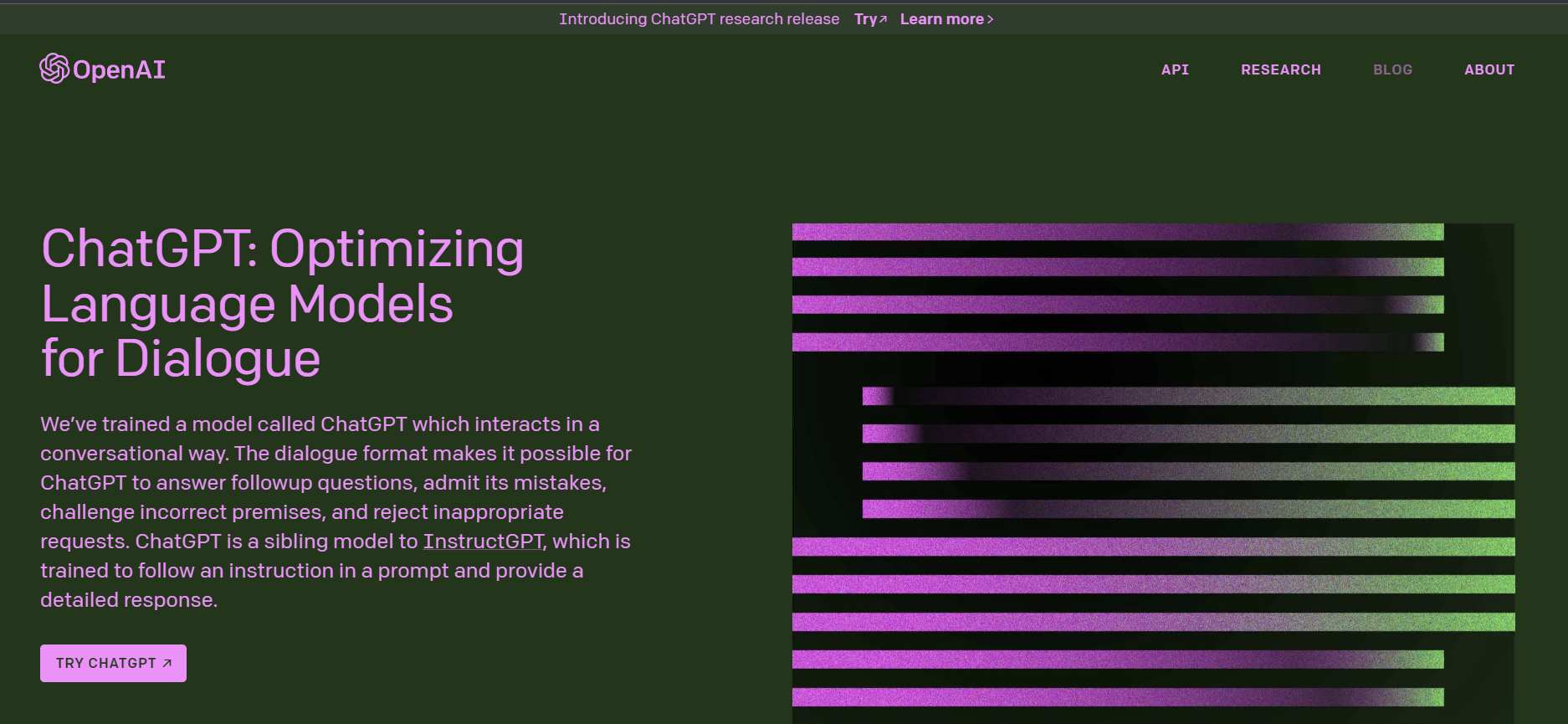This screenshot has width=1568, height=724.
Task: Click Learn more in top banner
Action: (x=946, y=19)
